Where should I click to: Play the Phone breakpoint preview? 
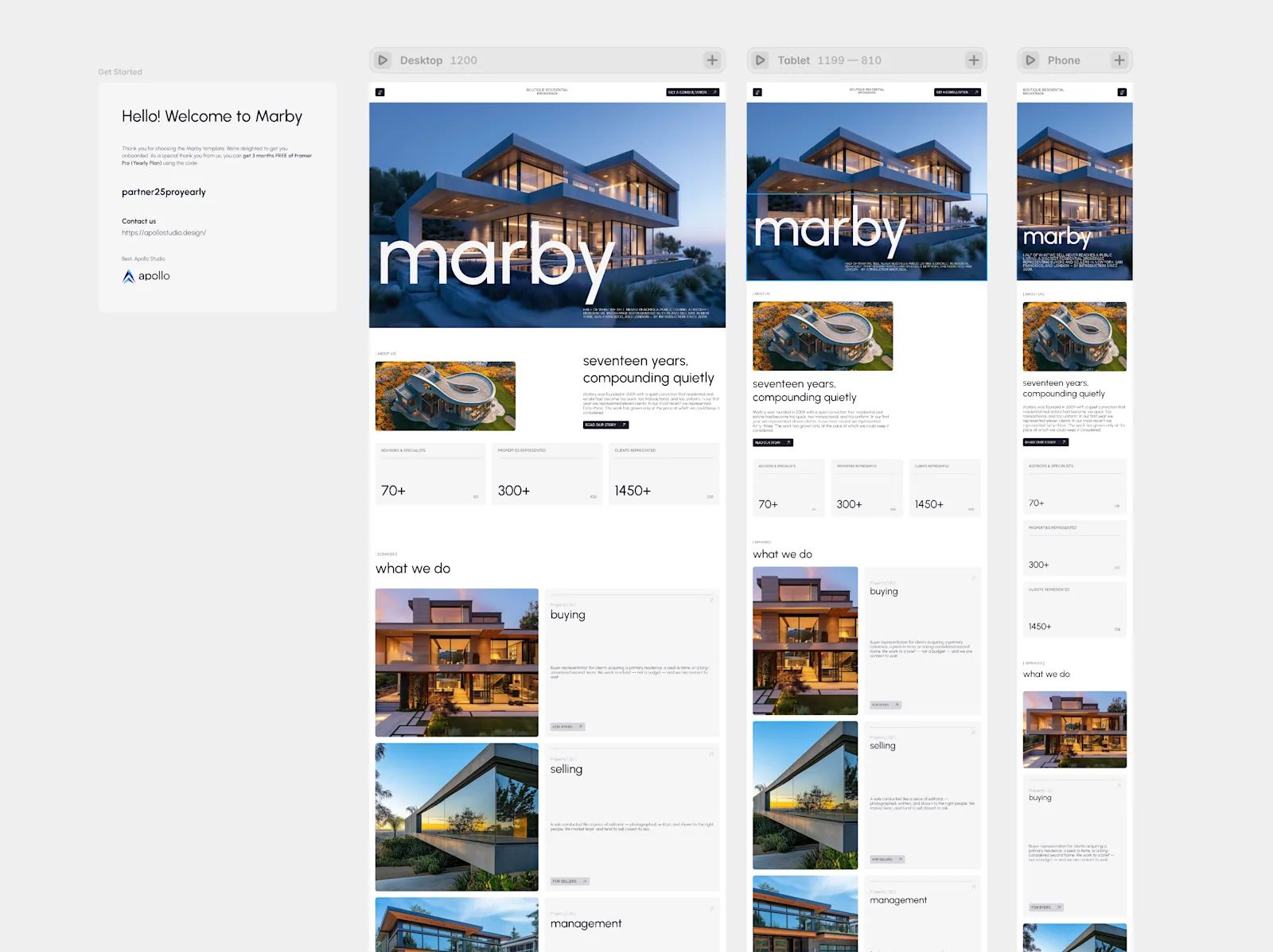[x=1030, y=60]
